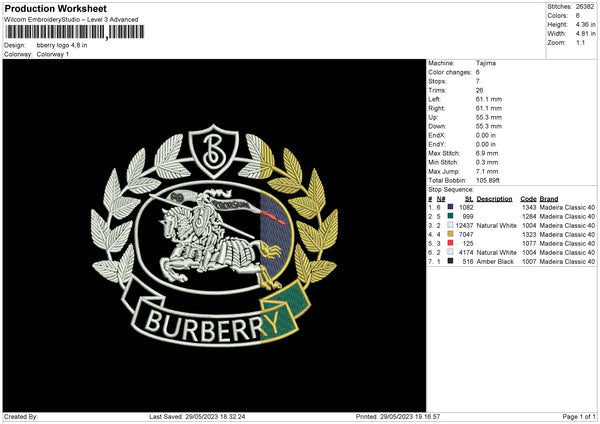Click Max Stitch value '6.9 mm'
Screen dimensions: 600x424
487,153
